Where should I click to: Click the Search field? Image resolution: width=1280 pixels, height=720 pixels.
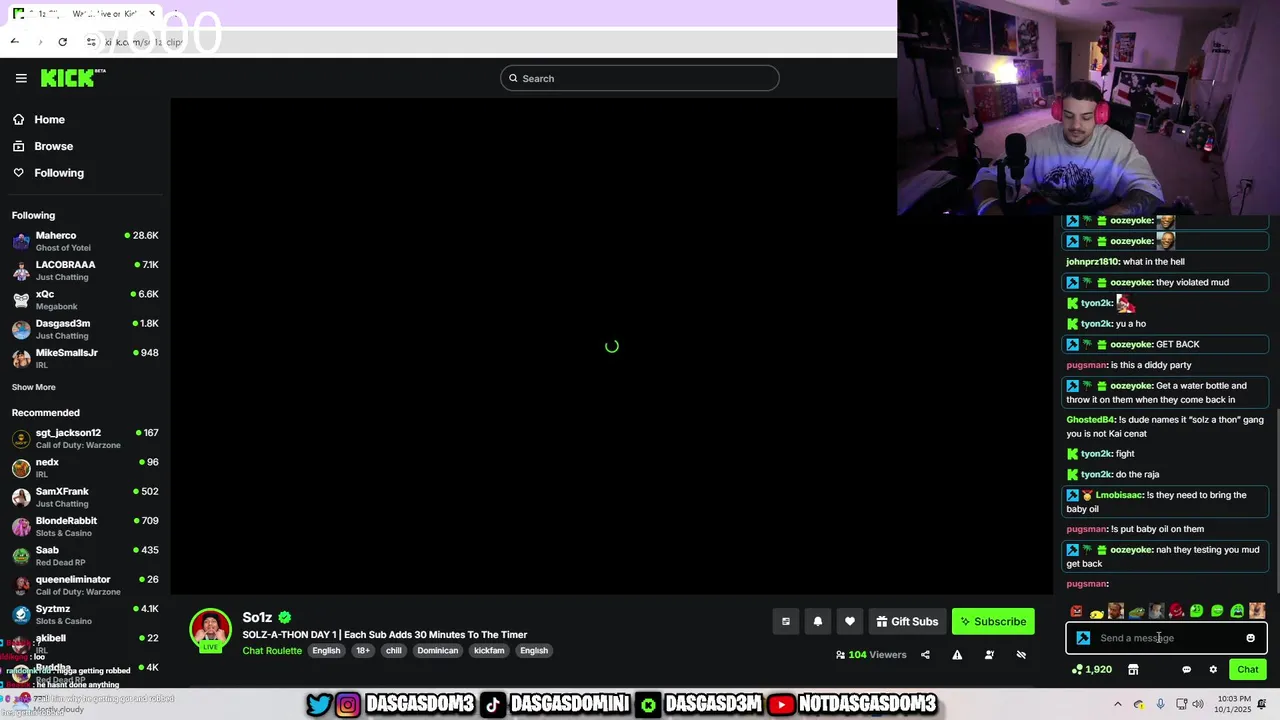639,78
